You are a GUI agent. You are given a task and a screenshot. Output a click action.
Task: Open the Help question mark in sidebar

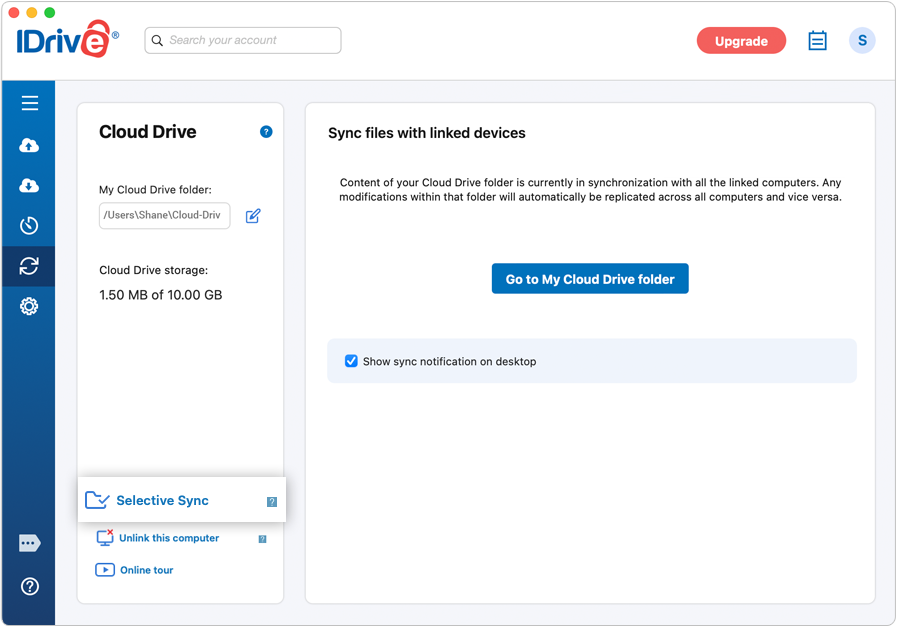tap(30, 586)
